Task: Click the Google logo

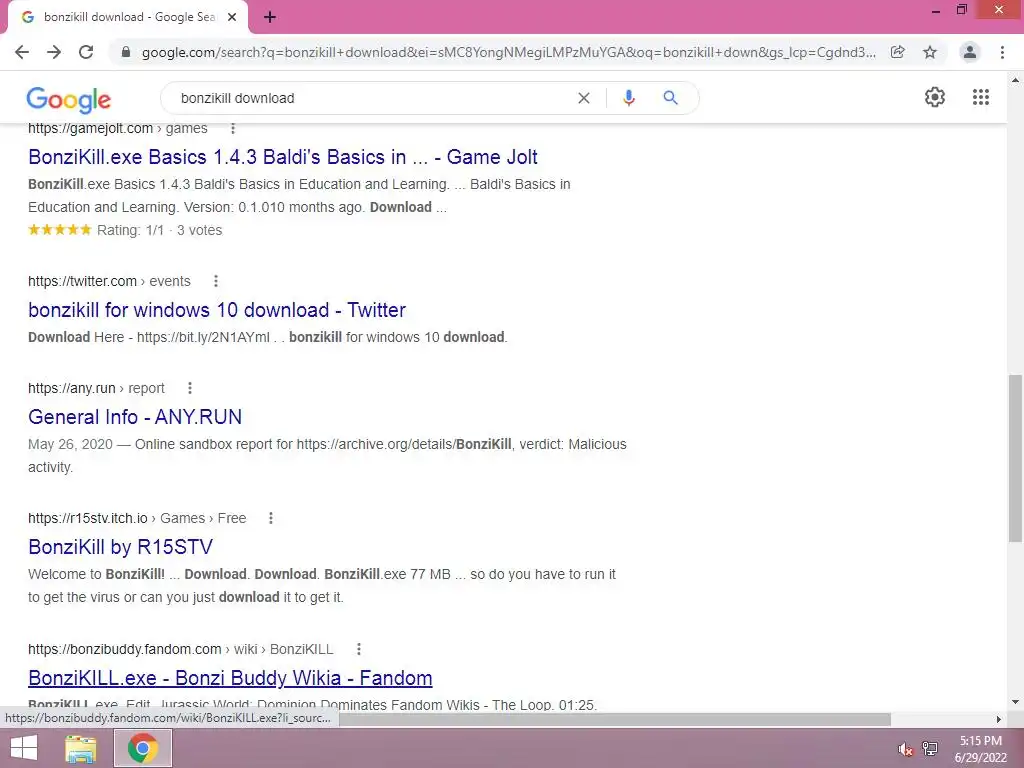Action: [x=69, y=99]
